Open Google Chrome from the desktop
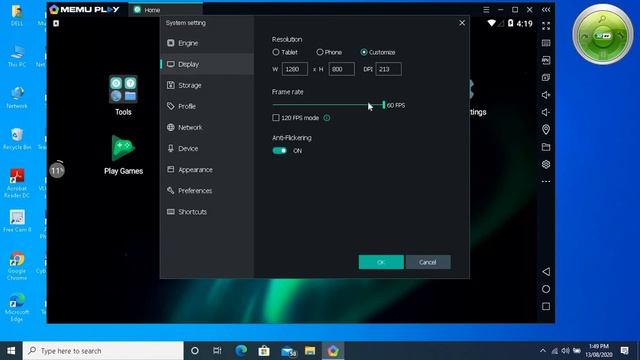This screenshot has width=640, height=360. (17, 266)
